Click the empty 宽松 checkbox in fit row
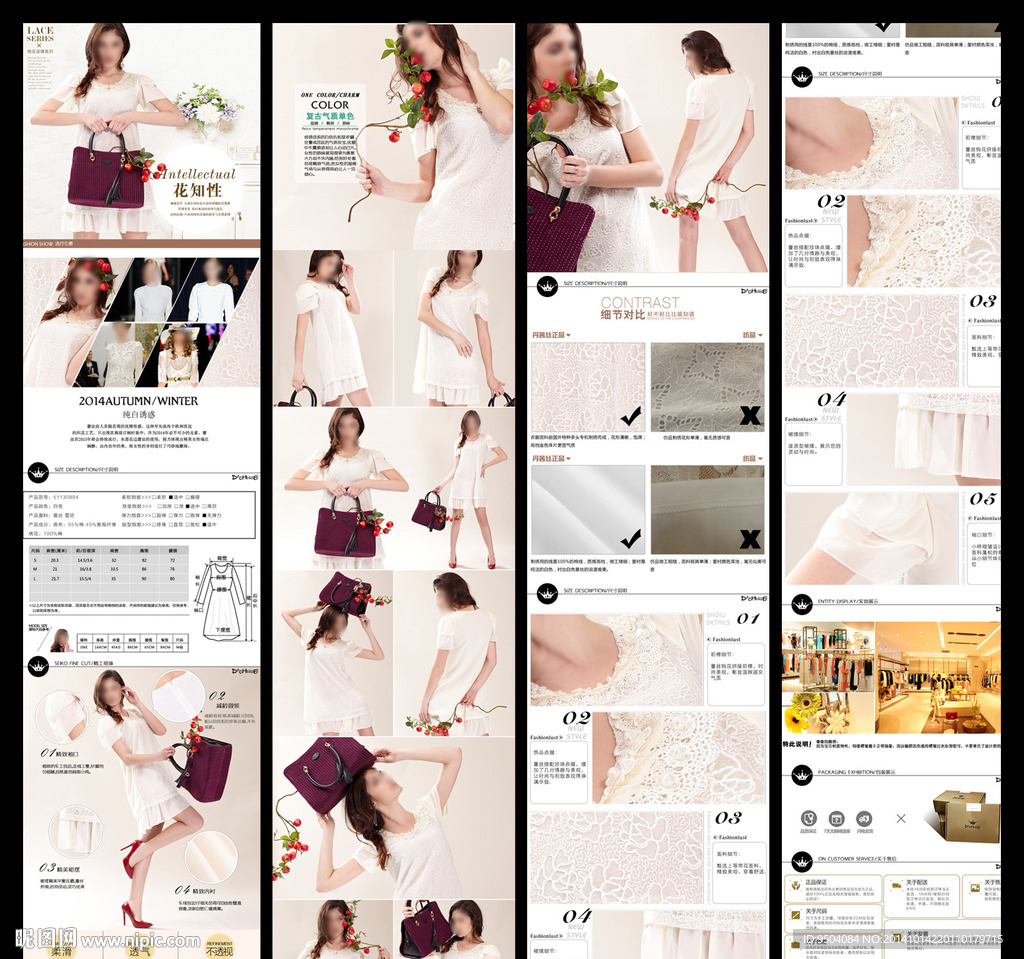Viewport: 1024px width, 959px height. point(187,525)
